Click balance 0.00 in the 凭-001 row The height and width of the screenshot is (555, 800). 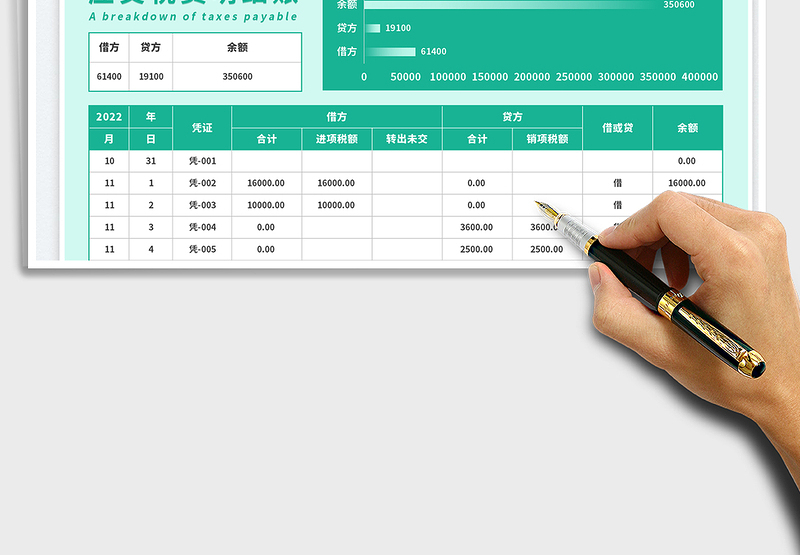(x=687, y=161)
